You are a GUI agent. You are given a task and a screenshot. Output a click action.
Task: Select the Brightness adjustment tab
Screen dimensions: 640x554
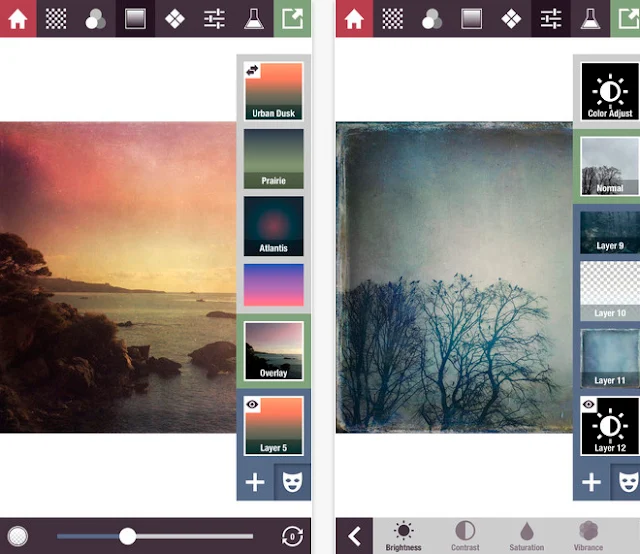(x=403, y=536)
